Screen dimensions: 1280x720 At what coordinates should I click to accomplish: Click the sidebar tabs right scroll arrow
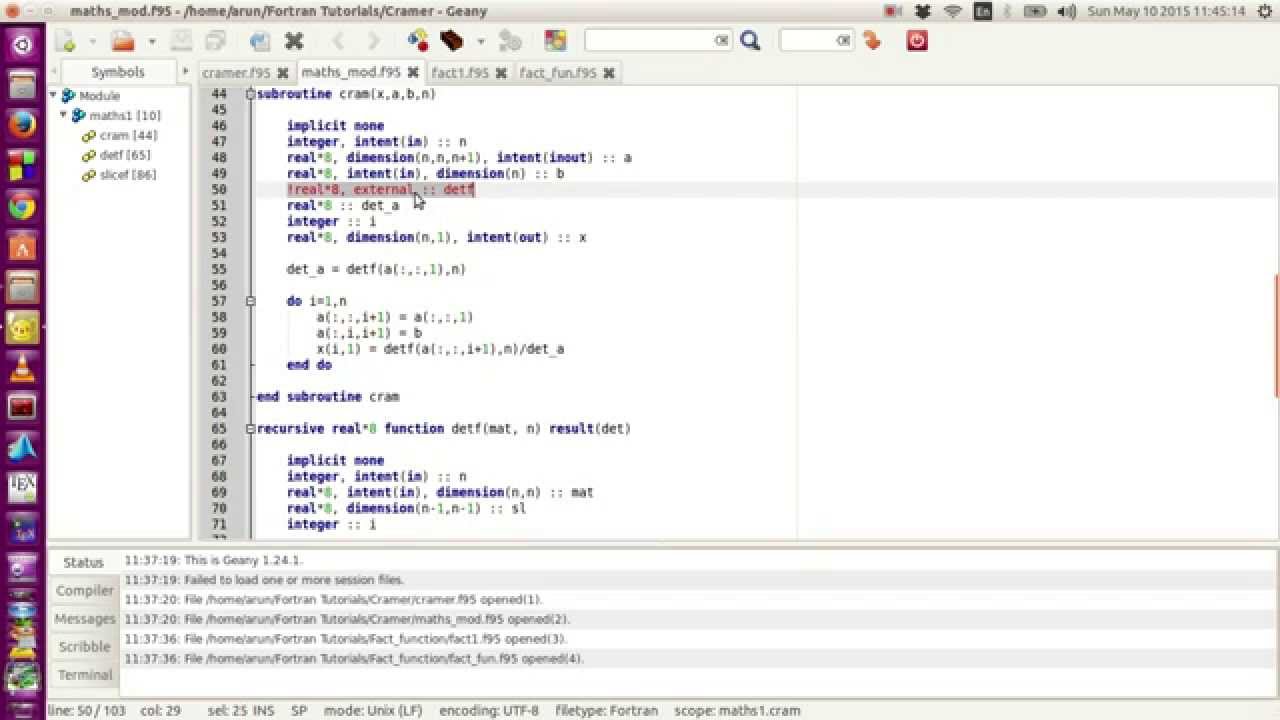[185, 72]
